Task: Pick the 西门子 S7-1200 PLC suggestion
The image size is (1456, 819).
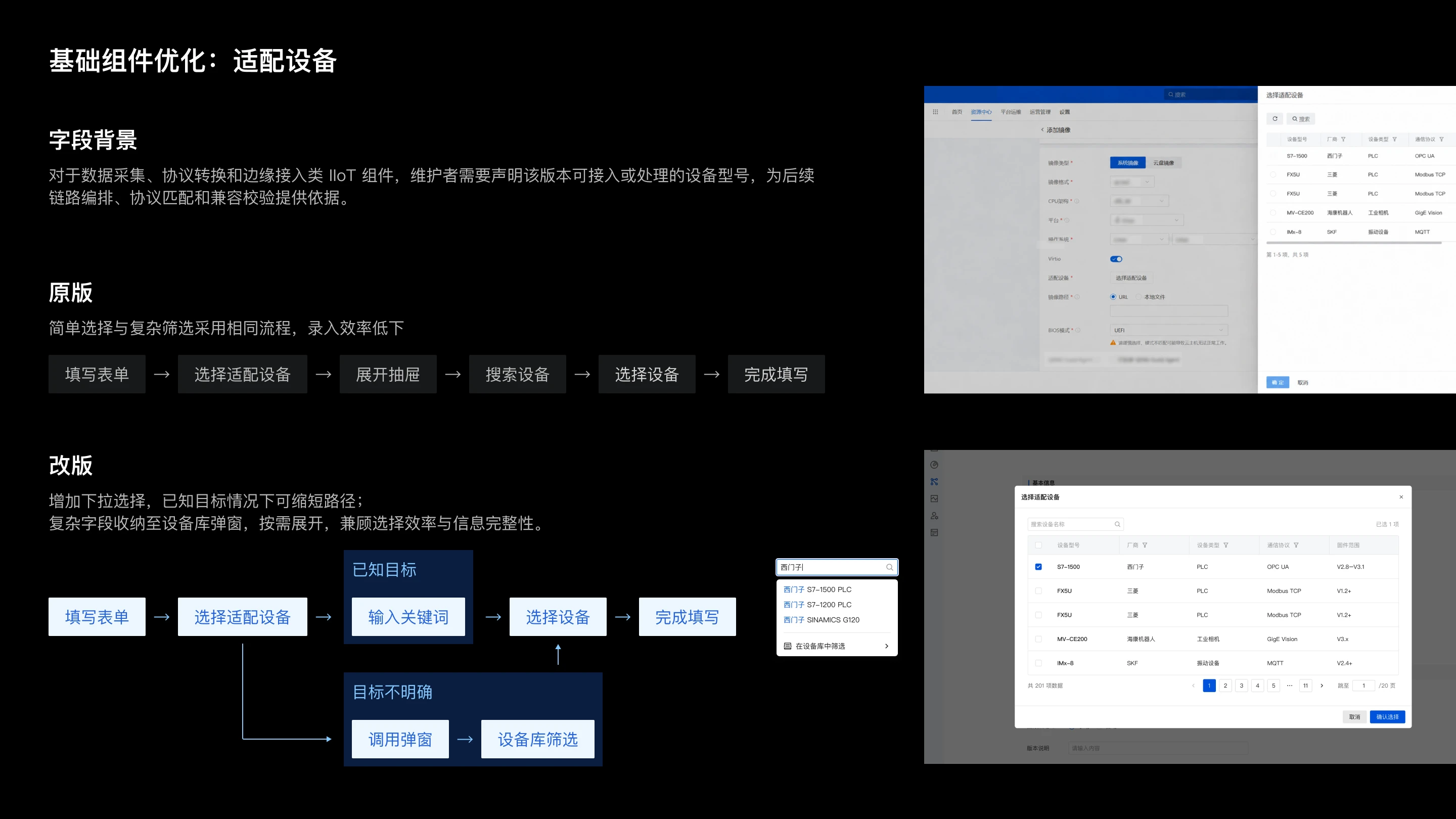Action: 817,605
